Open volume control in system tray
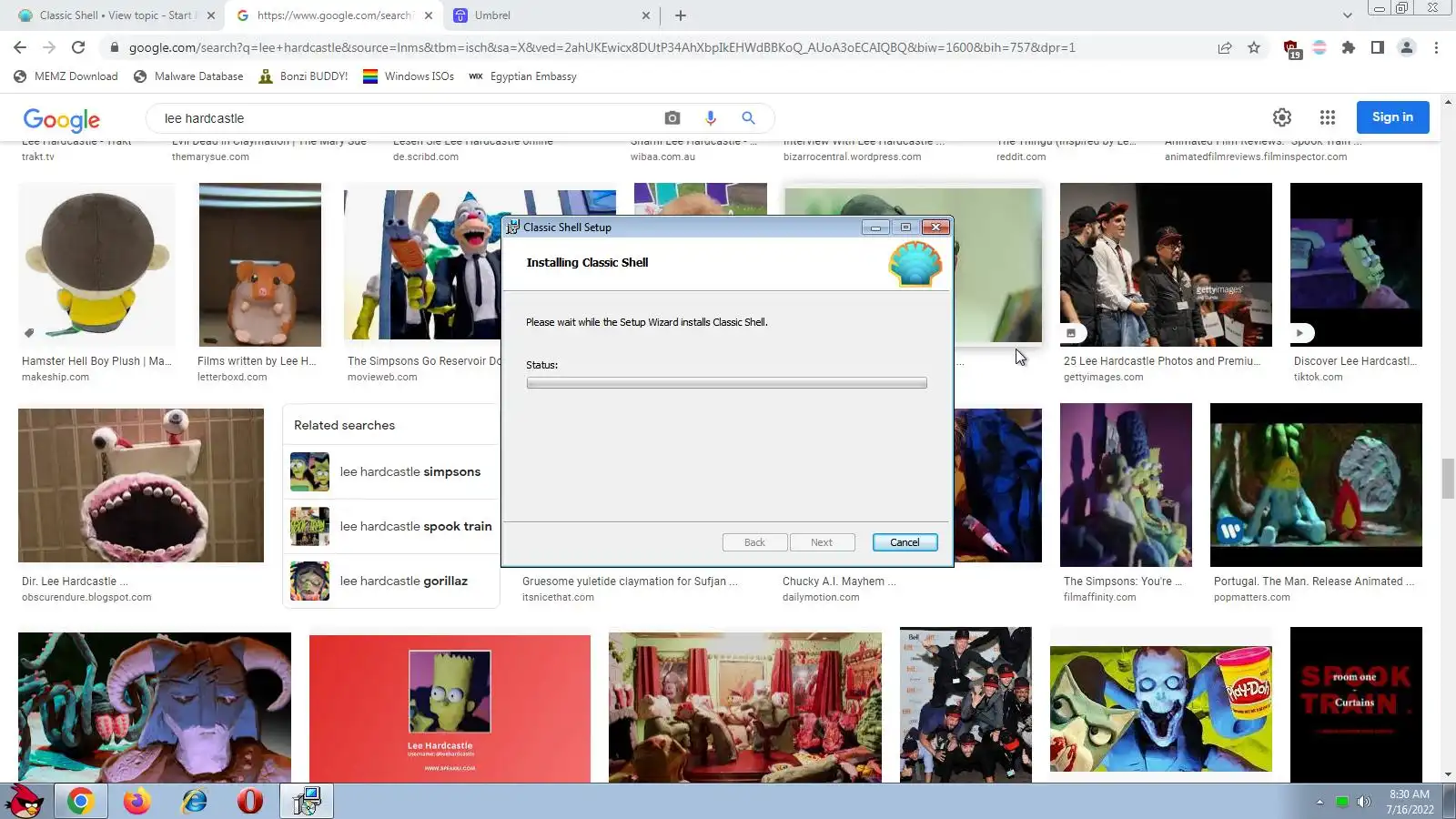This screenshot has width=1456, height=819. pyautogui.click(x=1363, y=802)
